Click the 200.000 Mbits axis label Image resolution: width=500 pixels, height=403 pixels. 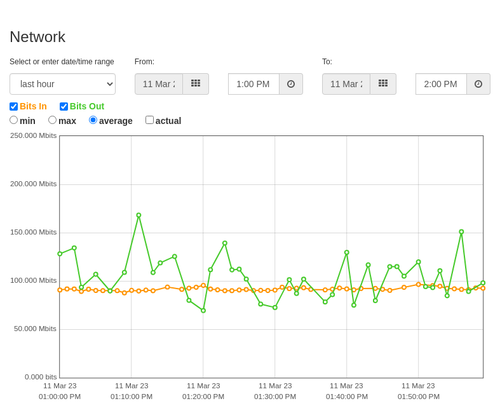pyautogui.click(x=33, y=184)
